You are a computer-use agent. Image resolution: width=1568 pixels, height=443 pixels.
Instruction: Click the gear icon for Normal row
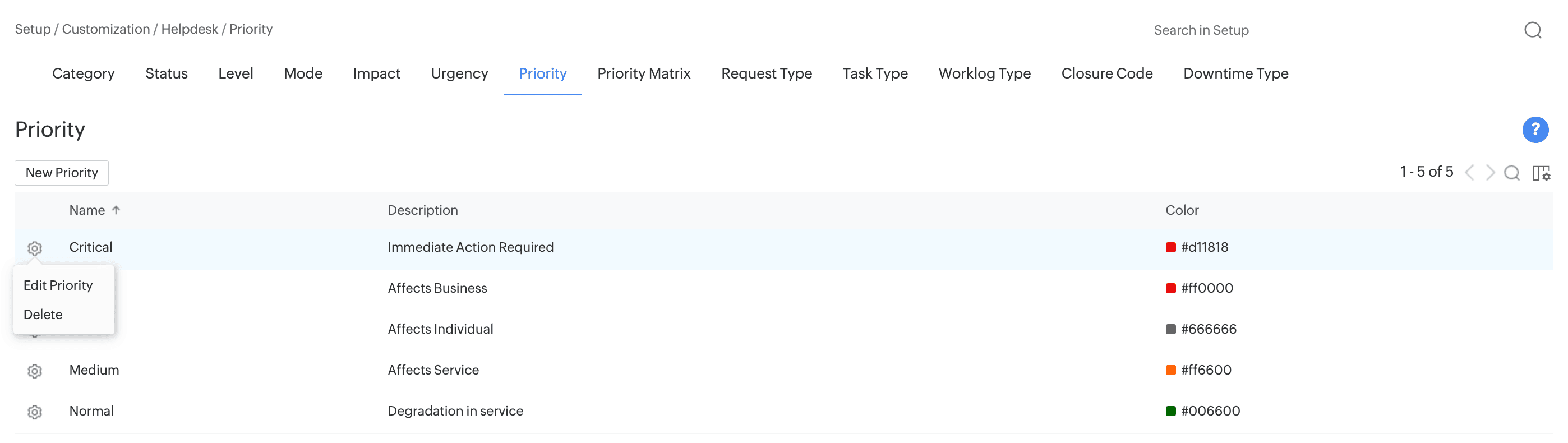pos(35,412)
